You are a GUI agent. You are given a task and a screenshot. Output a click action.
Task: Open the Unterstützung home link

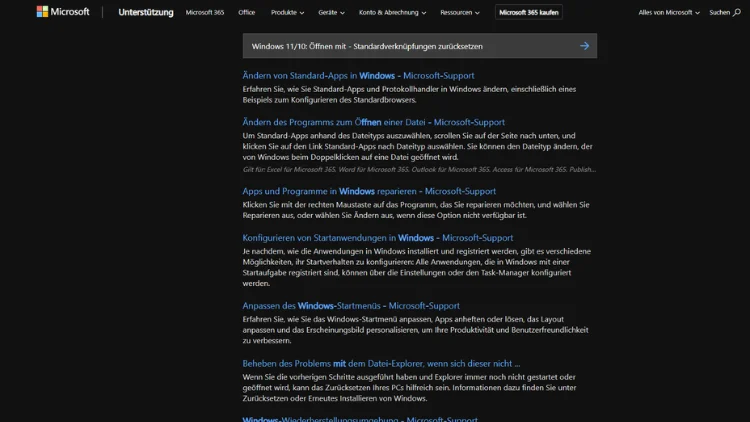(x=146, y=12)
